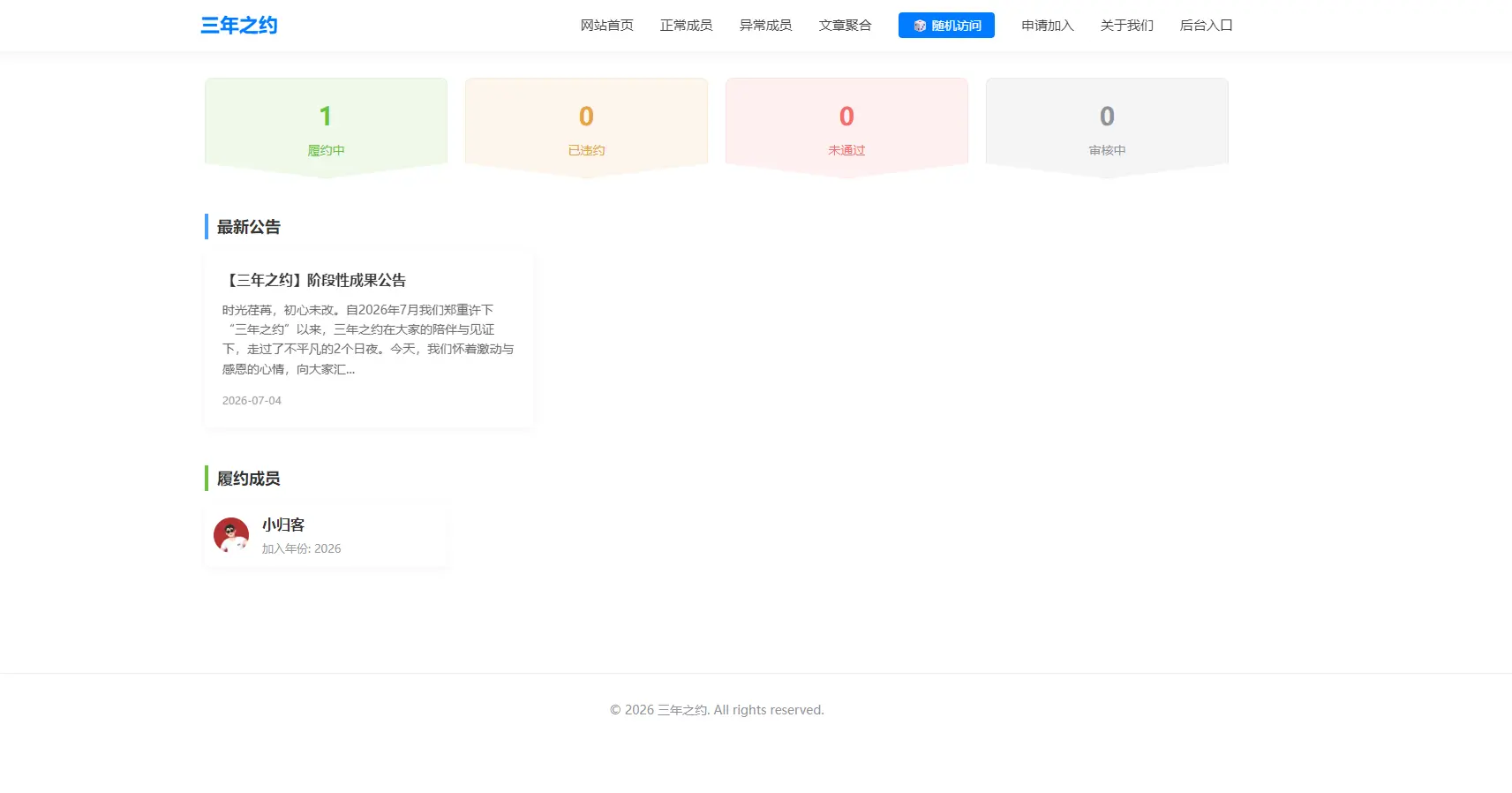Open 后台入口 admin link
Screen dimensions: 1512x793
coord(1207,26)
